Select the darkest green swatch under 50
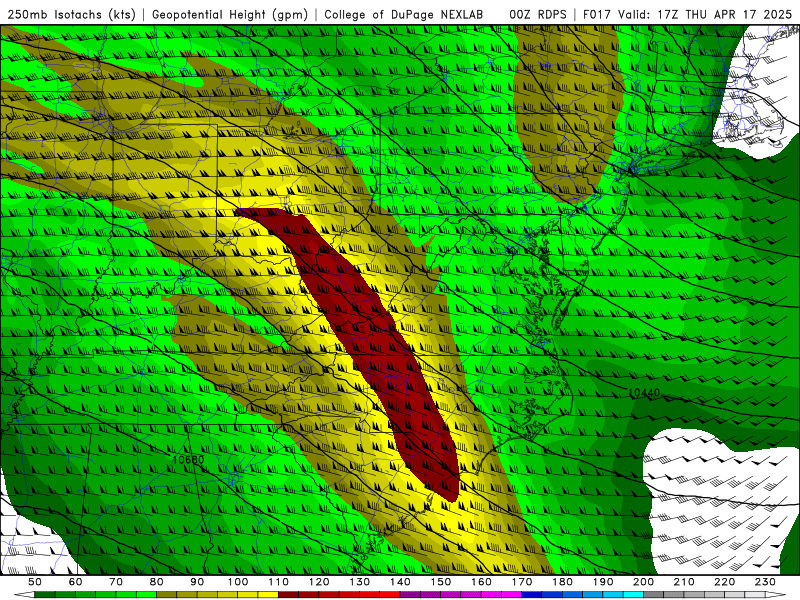Image resolution: width=800 pixels, height=600 pixels. pos(45,595)
